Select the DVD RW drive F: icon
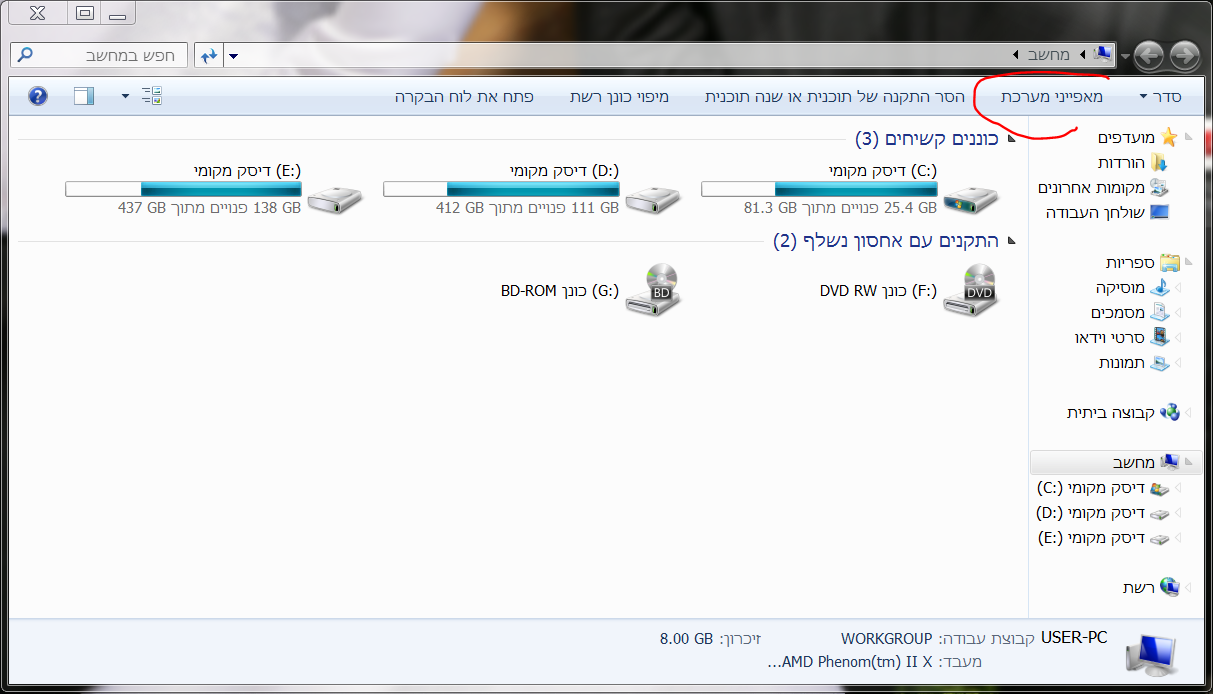 tap(971, 291)
